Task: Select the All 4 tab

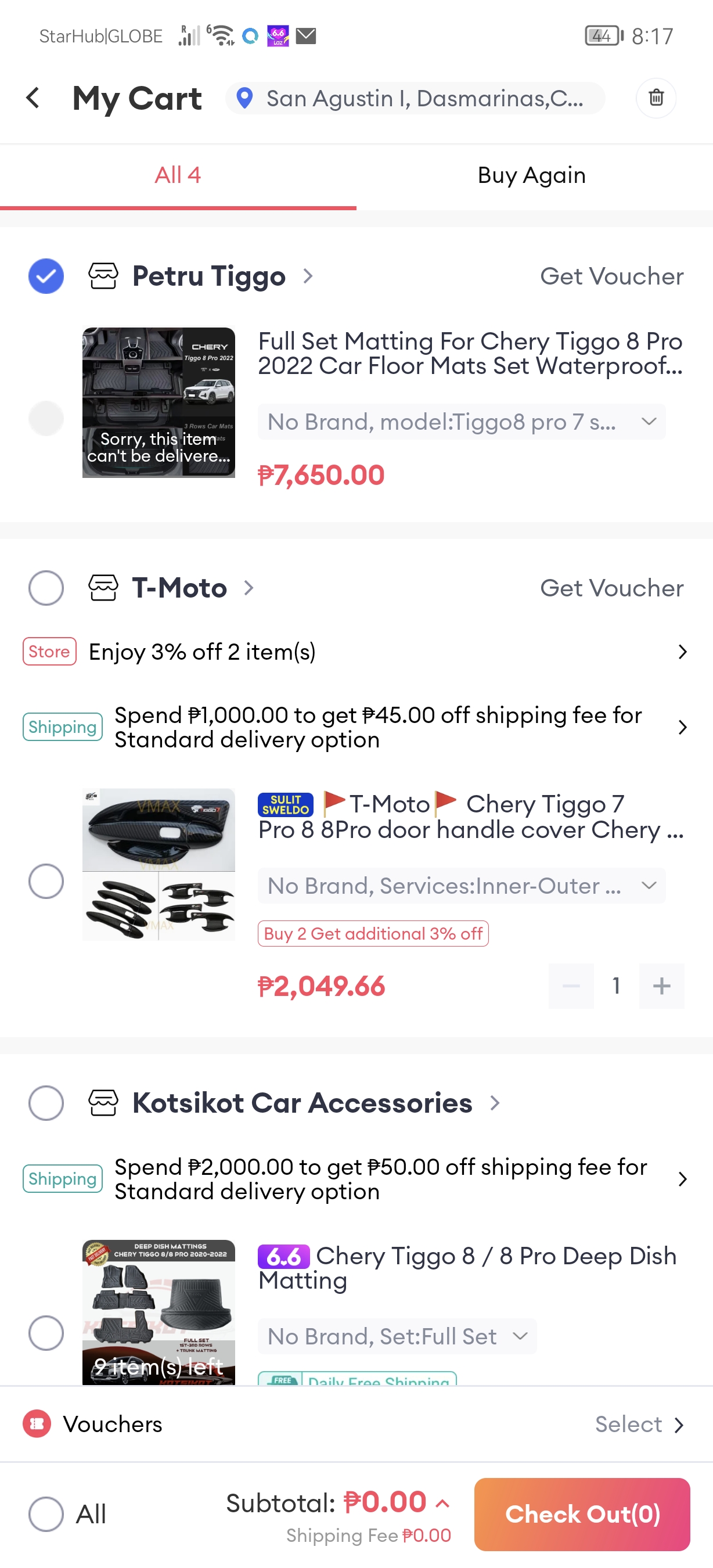Action: [178, 175]
